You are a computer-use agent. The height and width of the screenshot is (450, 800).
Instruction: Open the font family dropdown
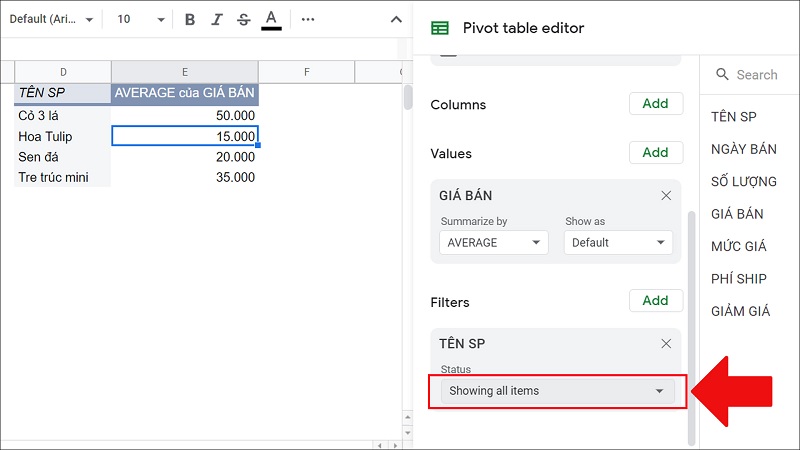coord(51,19)
